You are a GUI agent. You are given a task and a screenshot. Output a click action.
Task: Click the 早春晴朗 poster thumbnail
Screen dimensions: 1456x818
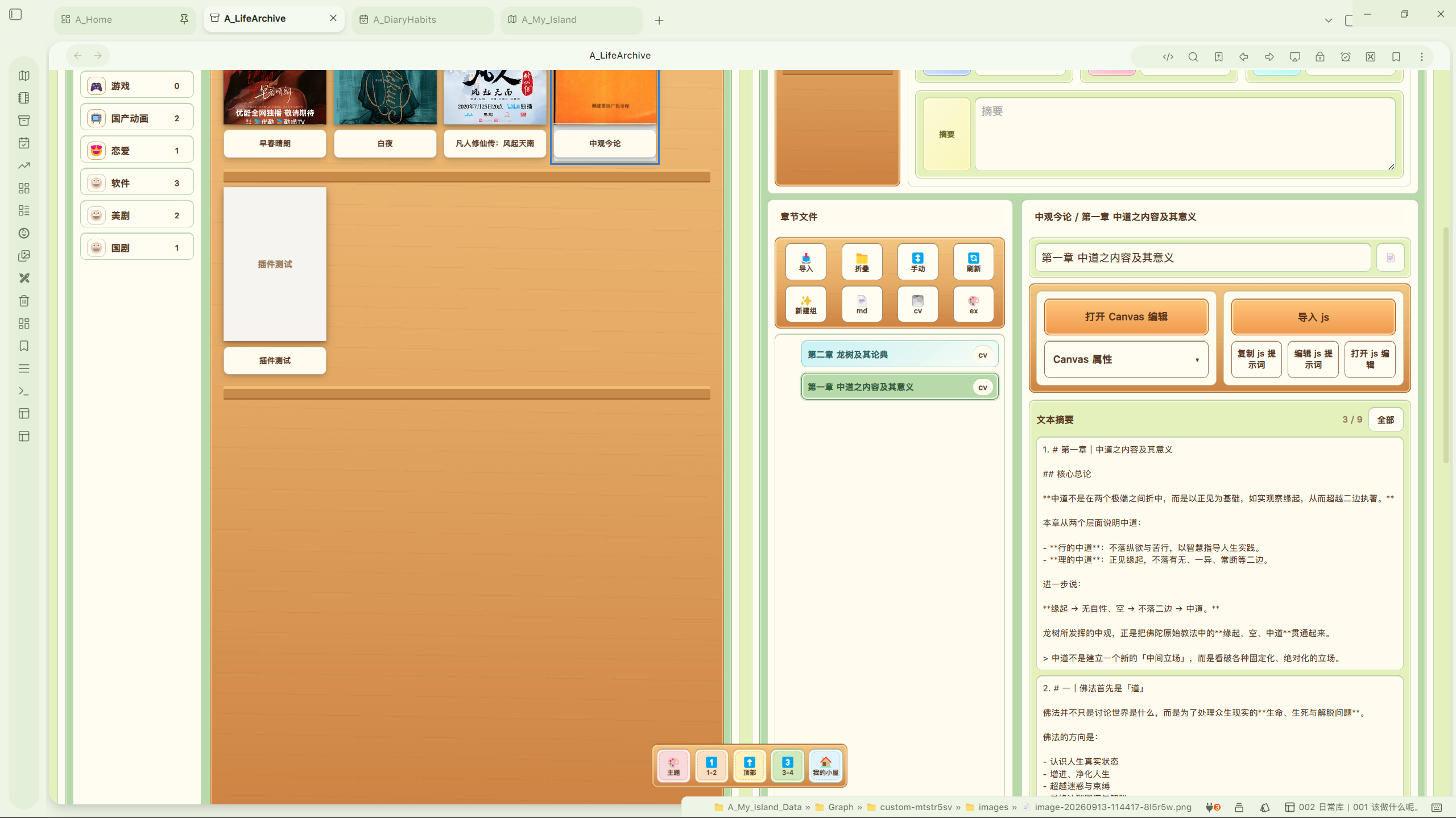pyautogui.click(x=275, y=97)
